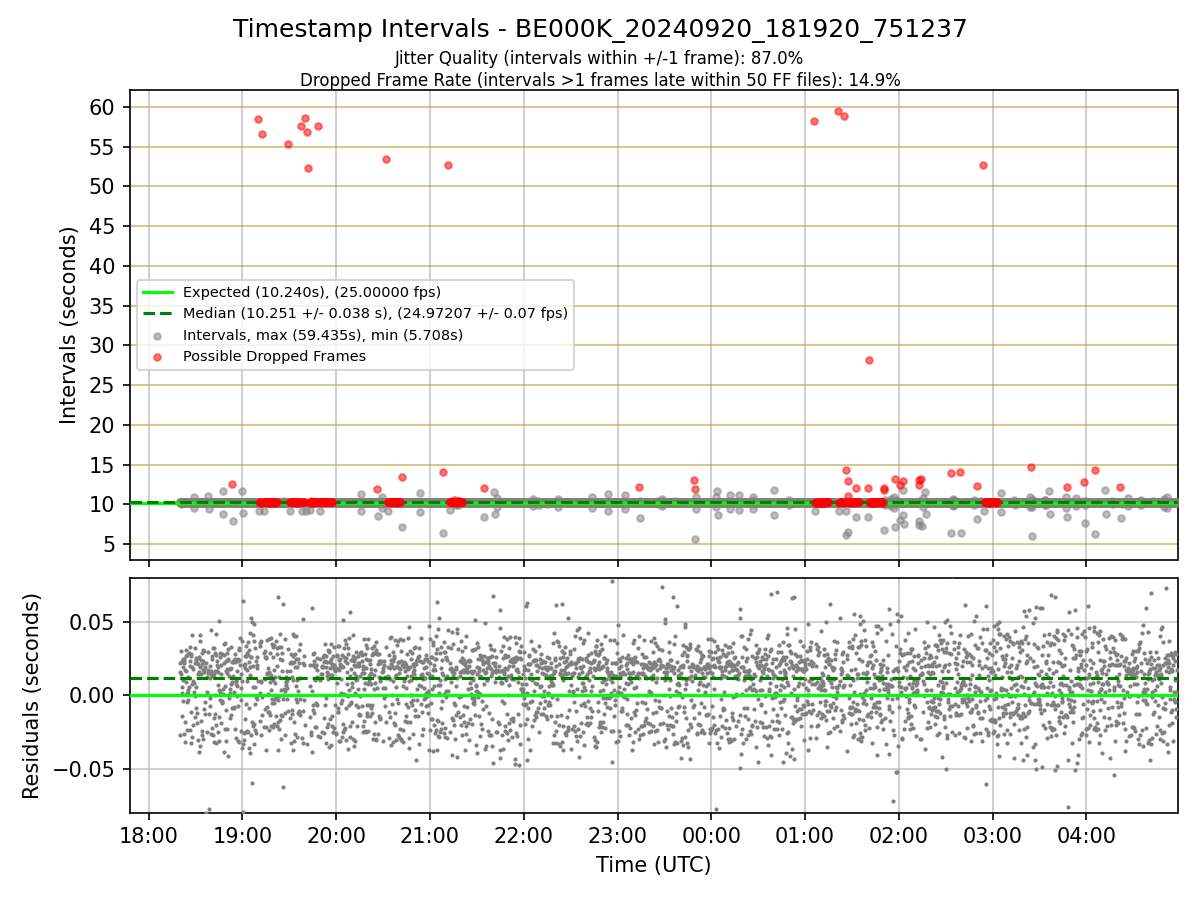Image resolution: width=1200 pixels, height=900 pixels.
Task: Click the 'Residuals (seconds)' y-axis label
Action: (x=32, y=696)
